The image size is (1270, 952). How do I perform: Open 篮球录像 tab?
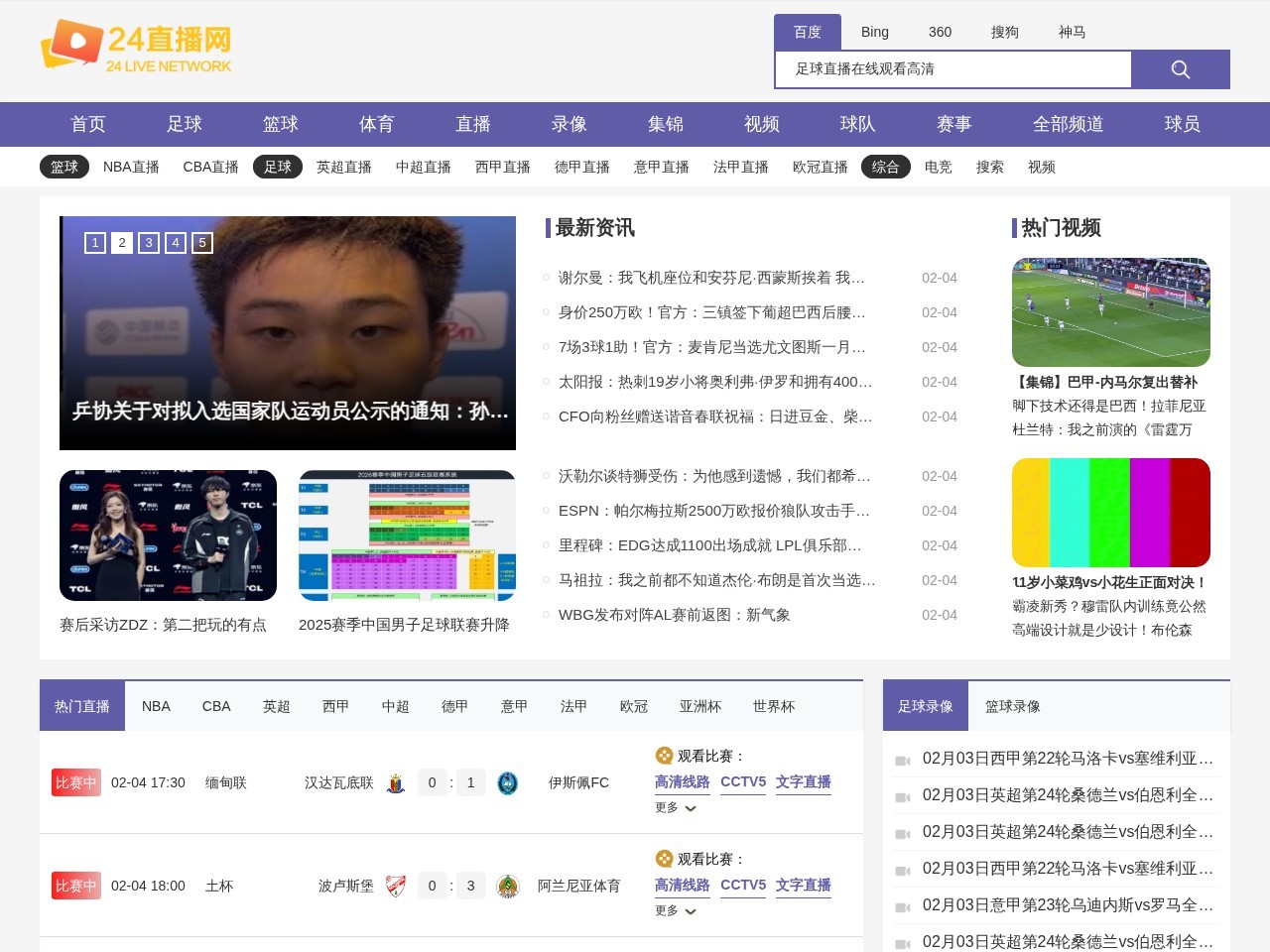coord(1013,706)
